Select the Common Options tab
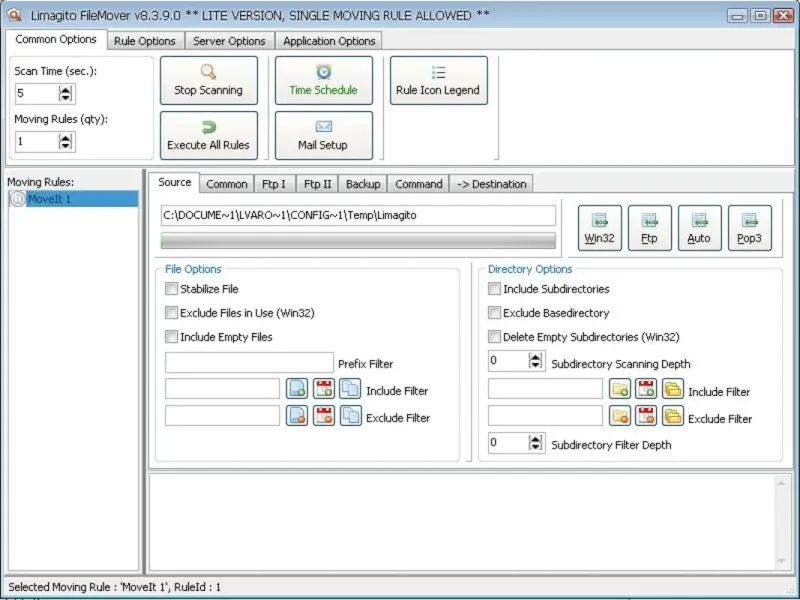The width and height of the screenshot is (800, 600). (x=56, y=39)
